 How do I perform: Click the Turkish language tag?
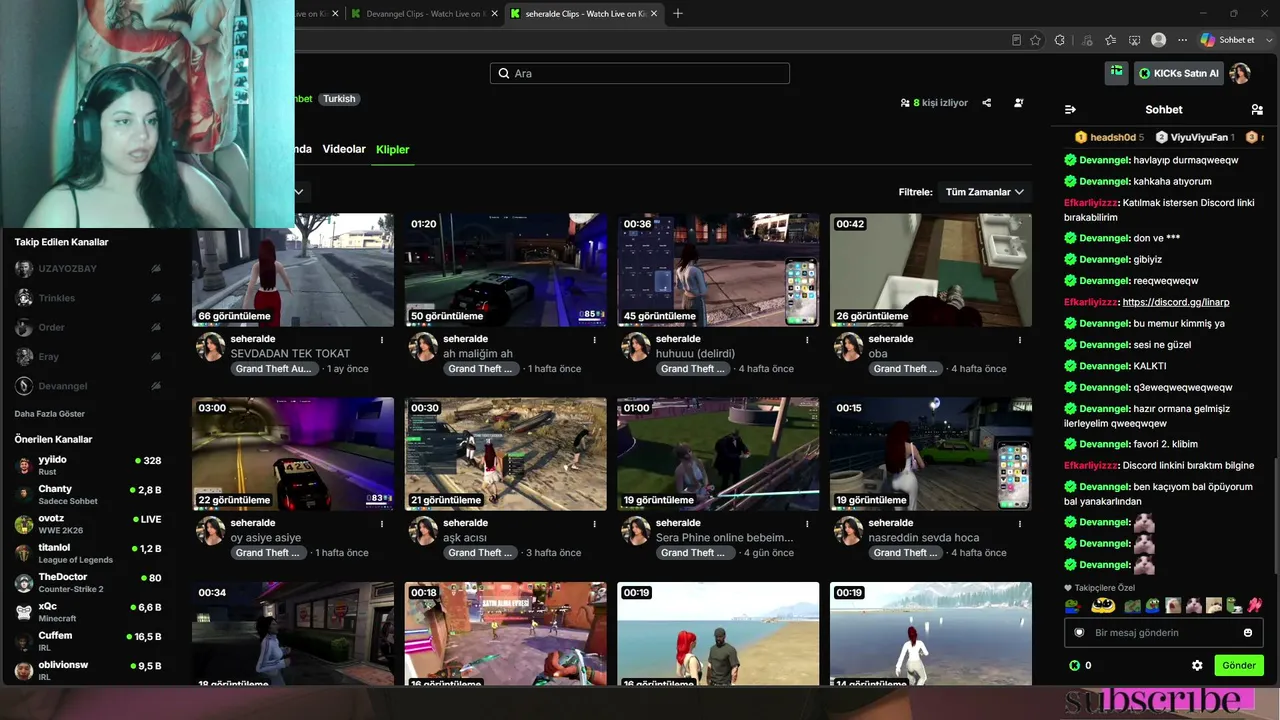[x=339, y=99]
